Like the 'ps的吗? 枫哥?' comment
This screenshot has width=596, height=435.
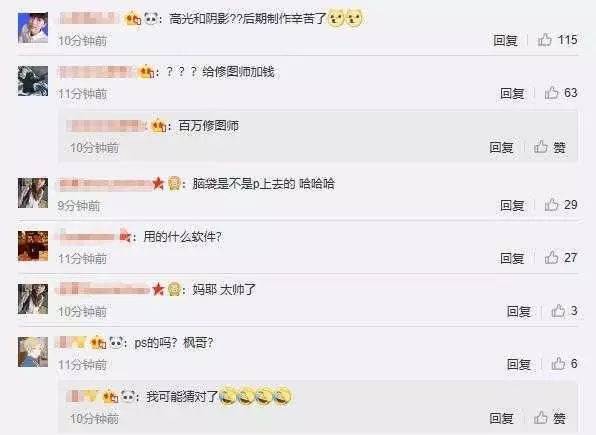(564, 364)
